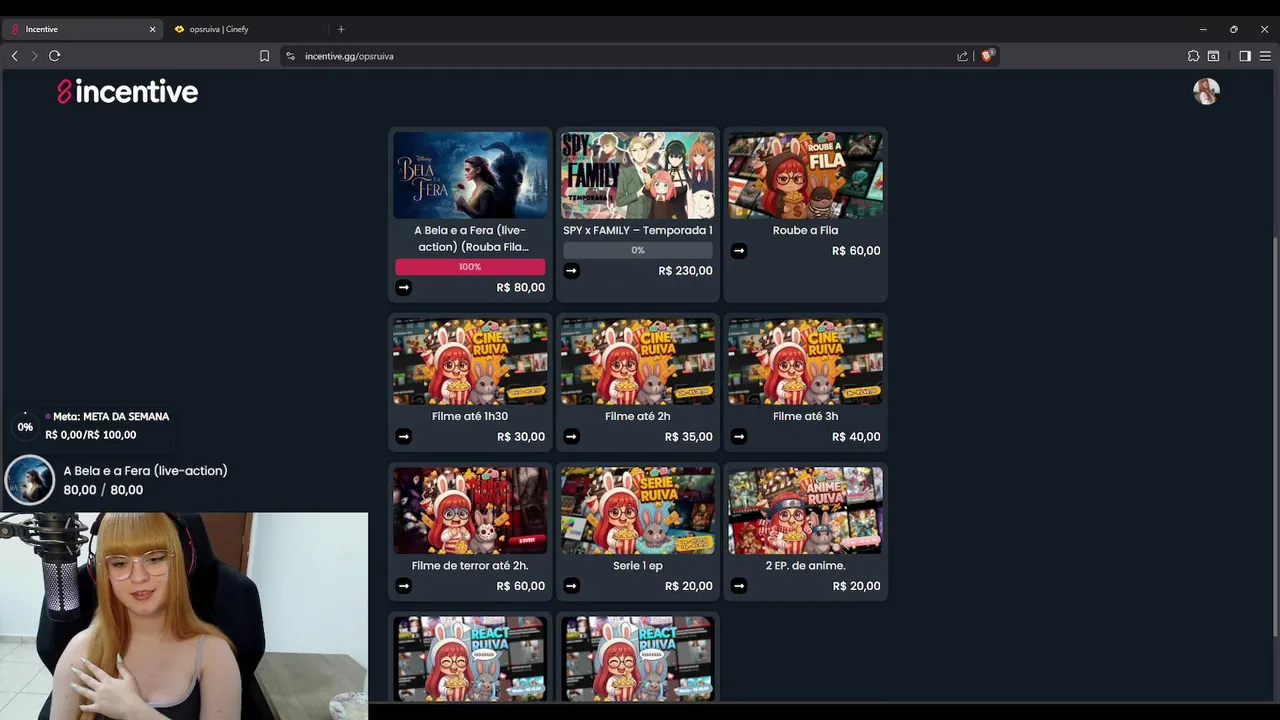Open the Filme até 2h thumbnail
Screen dimensions: 1280x720
click(x=638, y=361)
